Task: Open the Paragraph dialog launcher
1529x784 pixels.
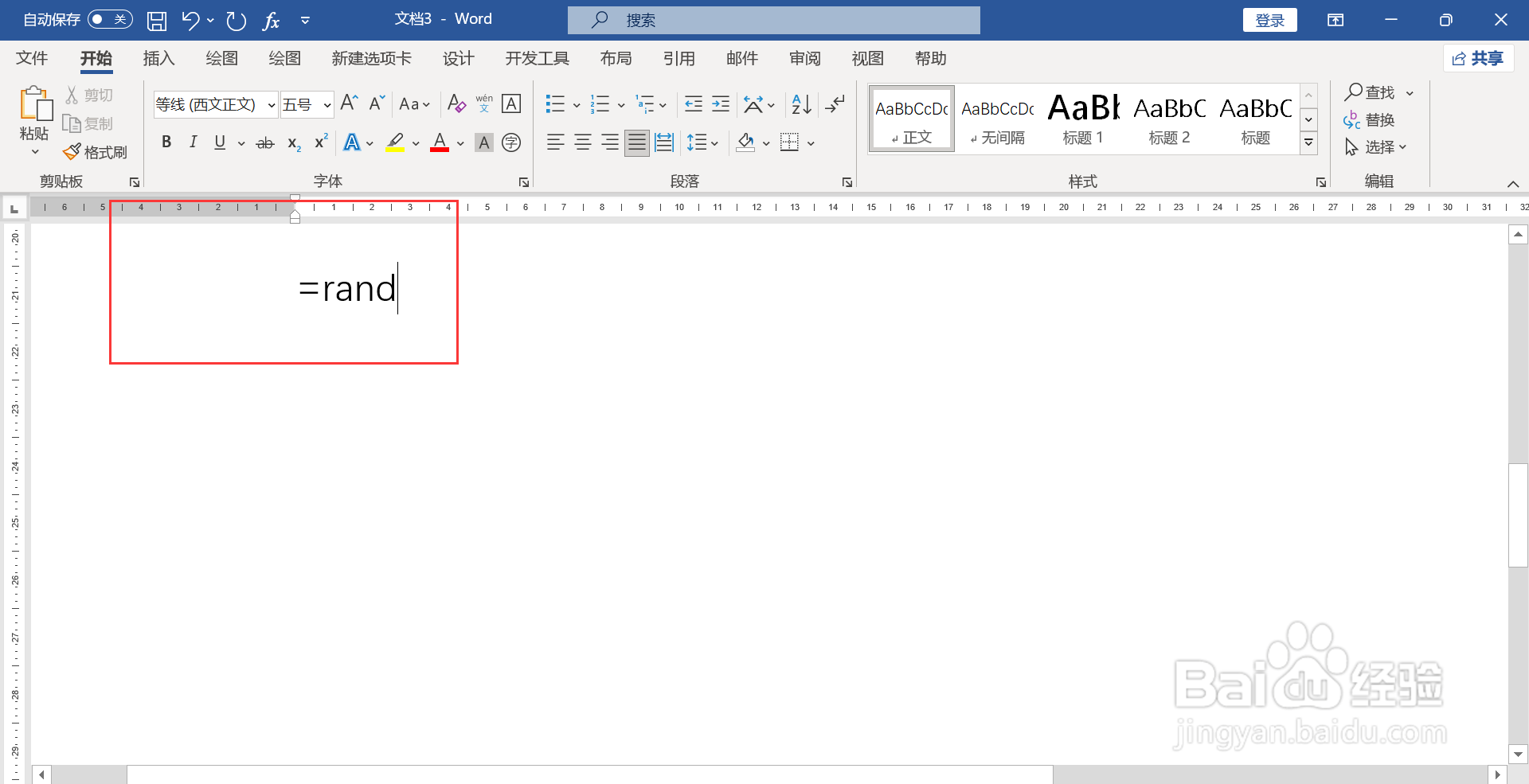Action: (x=847, y=182)
